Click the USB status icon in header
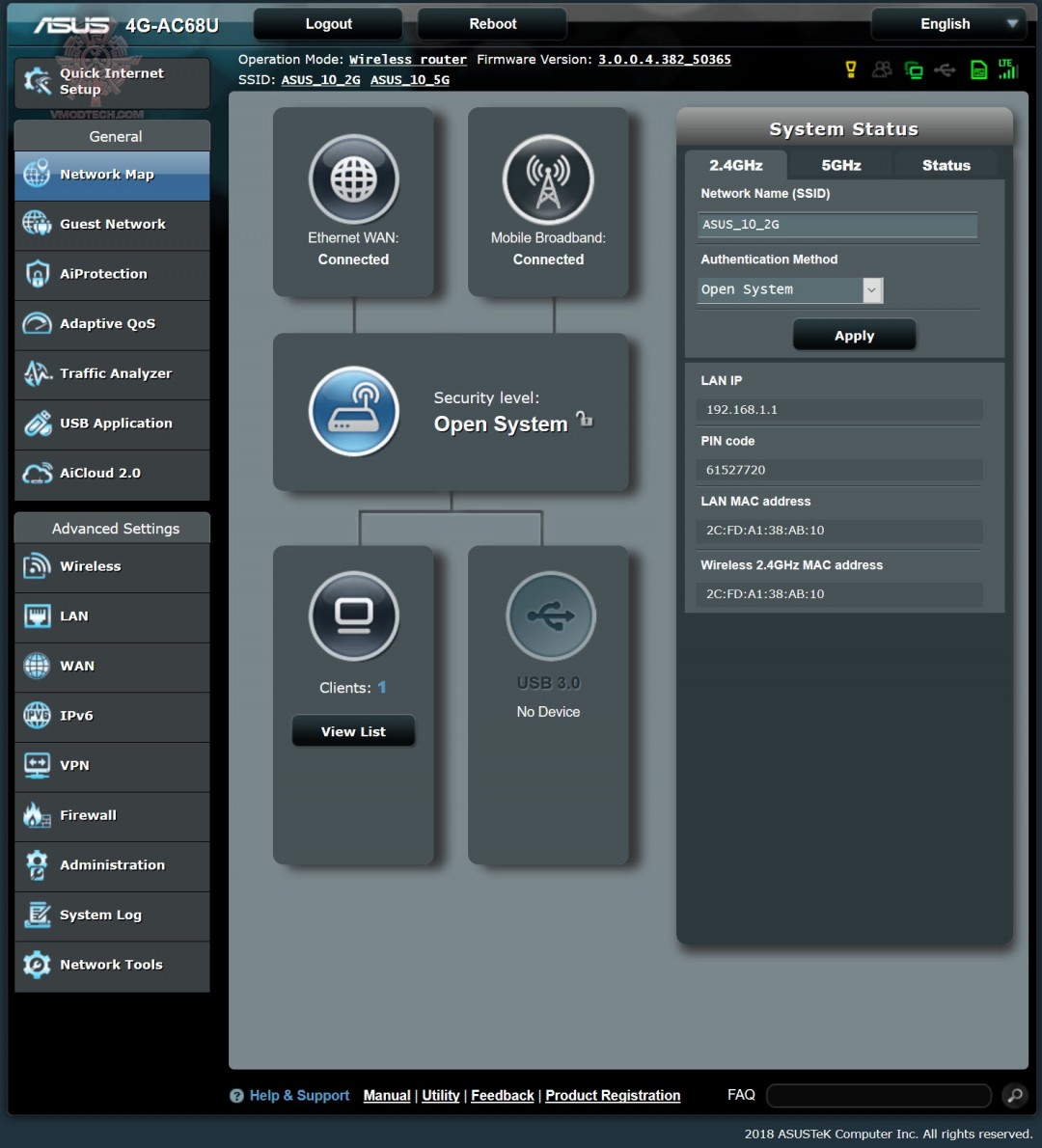This screenshot has width=1042, height=1148. (945, 70)
